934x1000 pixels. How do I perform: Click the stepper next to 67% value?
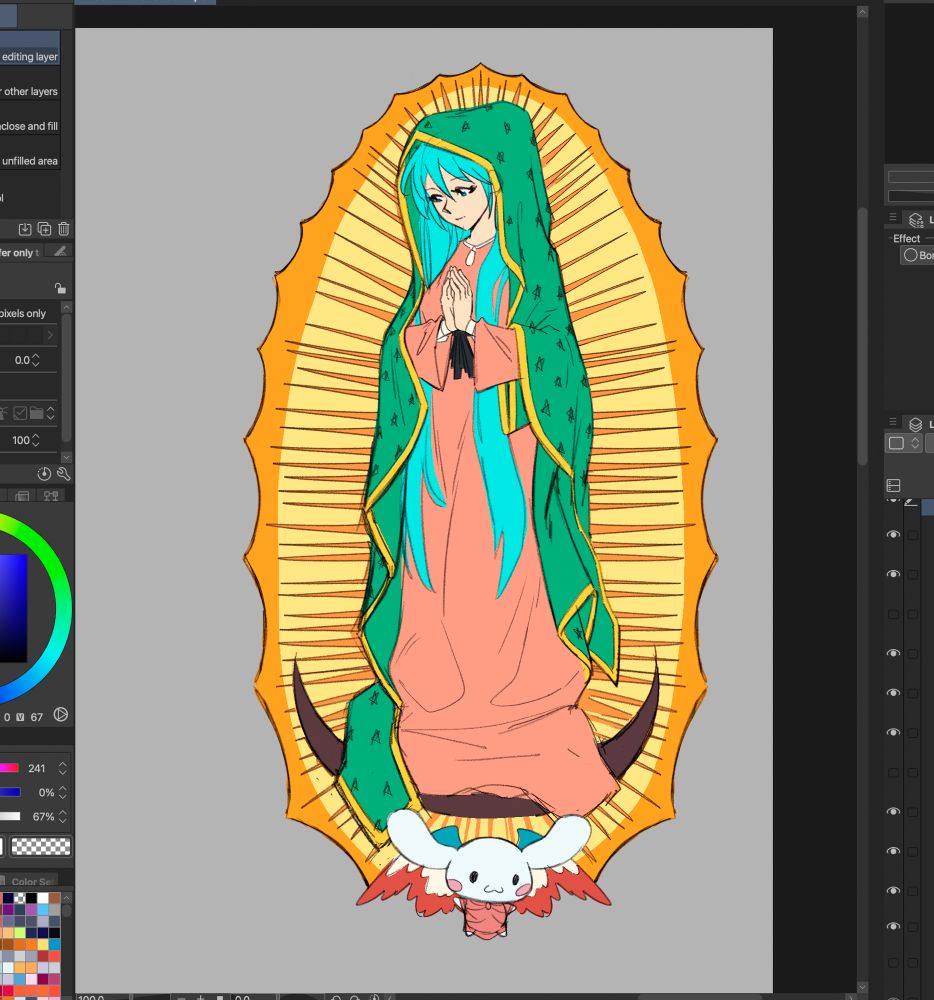[x=62, y=816]
